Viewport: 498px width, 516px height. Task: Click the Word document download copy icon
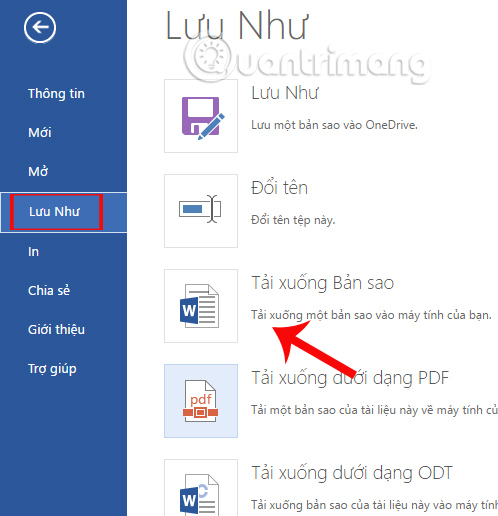[x=201, y=306]
